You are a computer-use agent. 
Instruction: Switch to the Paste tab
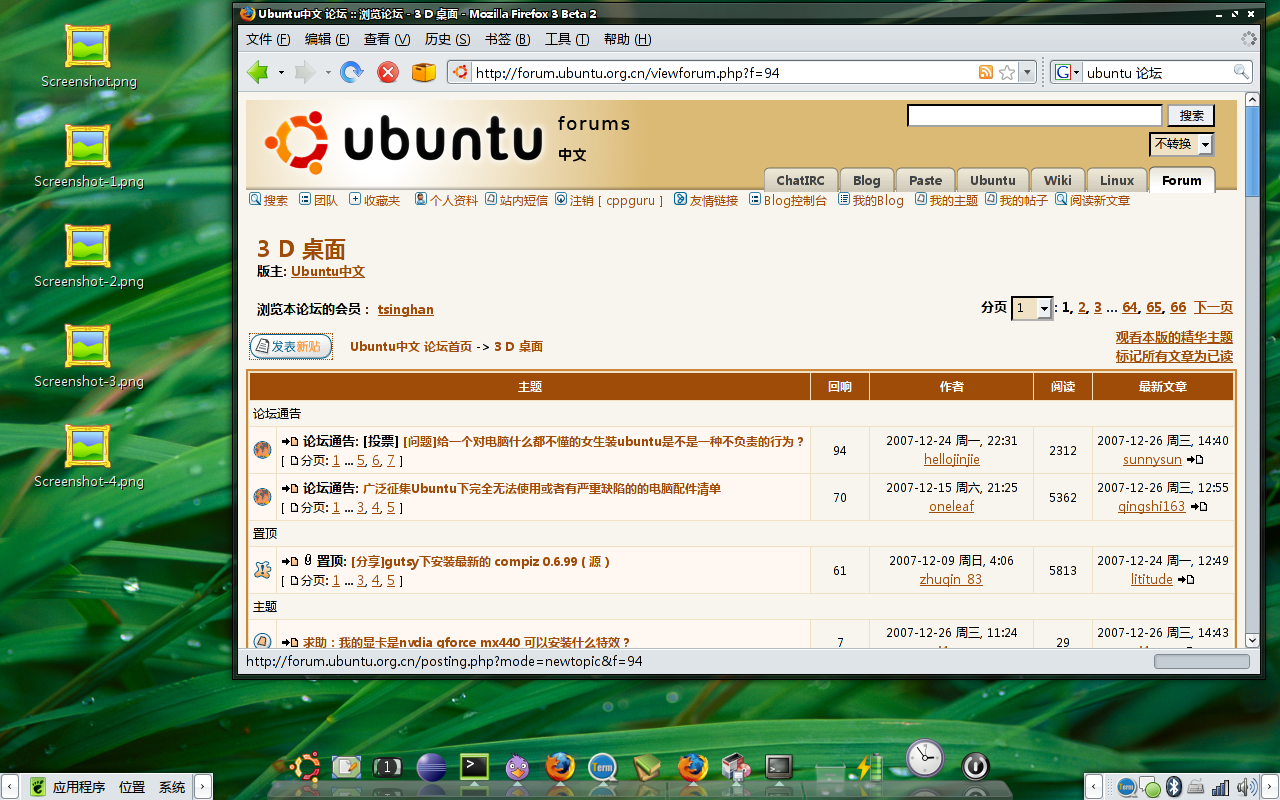(925, 180)
